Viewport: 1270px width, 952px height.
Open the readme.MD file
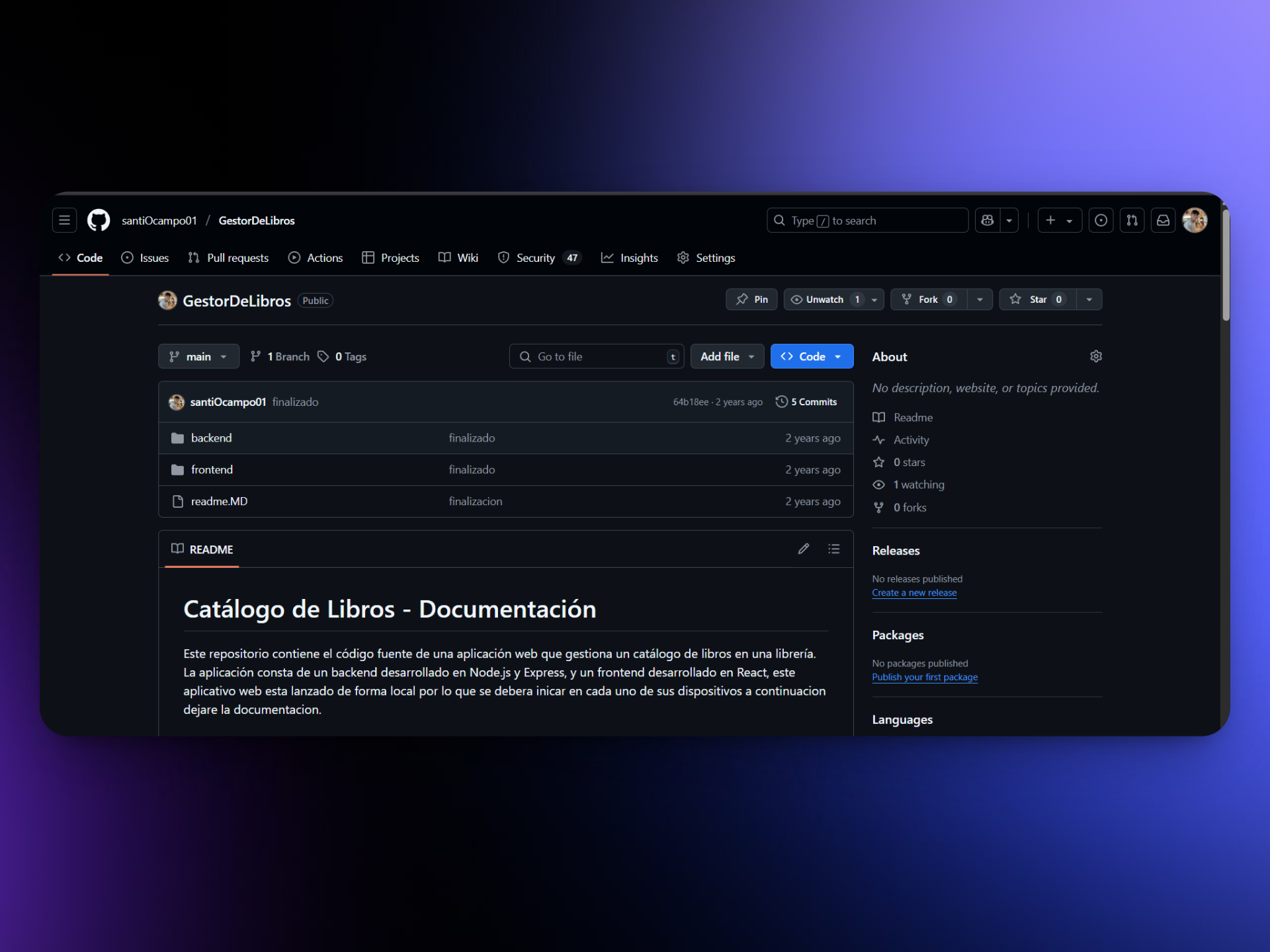coord(219,502)
